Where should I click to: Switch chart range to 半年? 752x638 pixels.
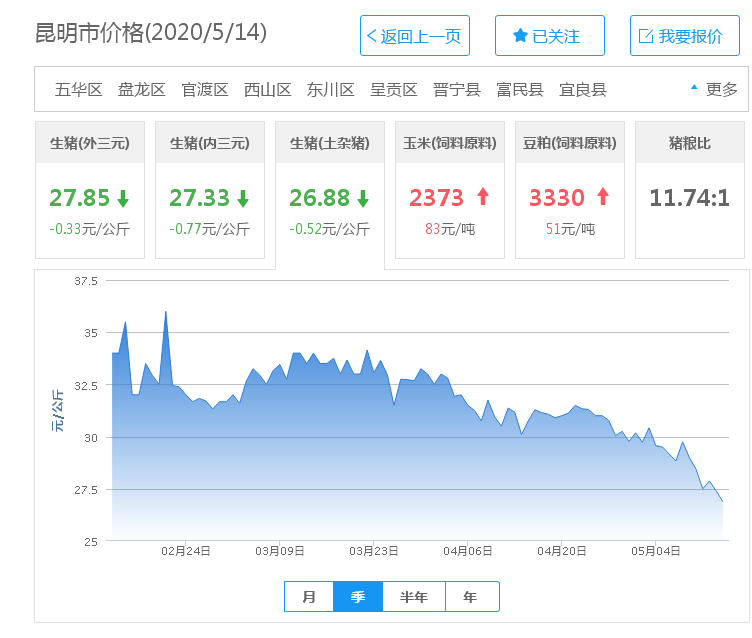click(414, 597)
